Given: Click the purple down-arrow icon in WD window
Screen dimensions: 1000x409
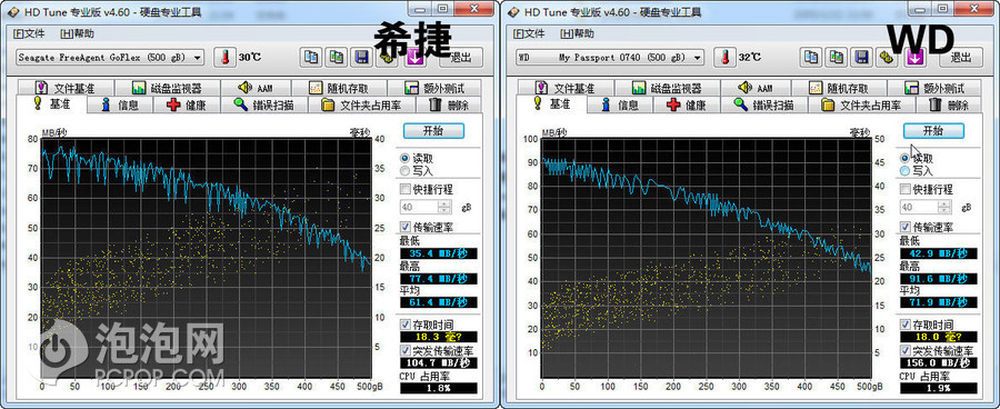Looking at the screenshot, I should pos(914,57).
